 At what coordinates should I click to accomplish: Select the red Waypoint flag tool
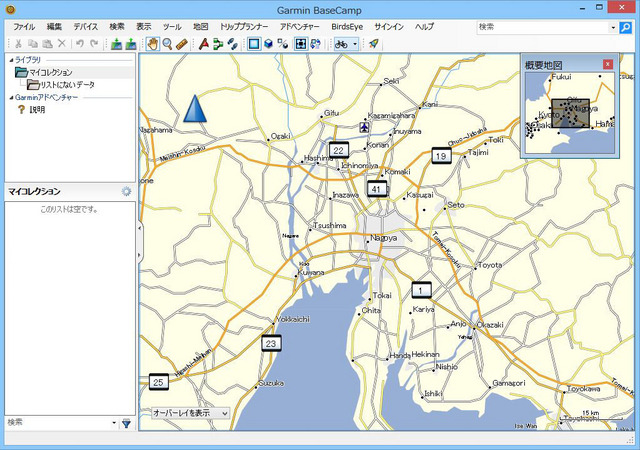click(x=204, y=44)
